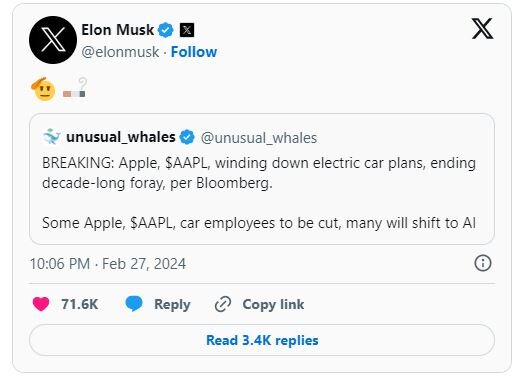Click the blue reply speech bubble icon
526x378 pixels.
(134, 304)
